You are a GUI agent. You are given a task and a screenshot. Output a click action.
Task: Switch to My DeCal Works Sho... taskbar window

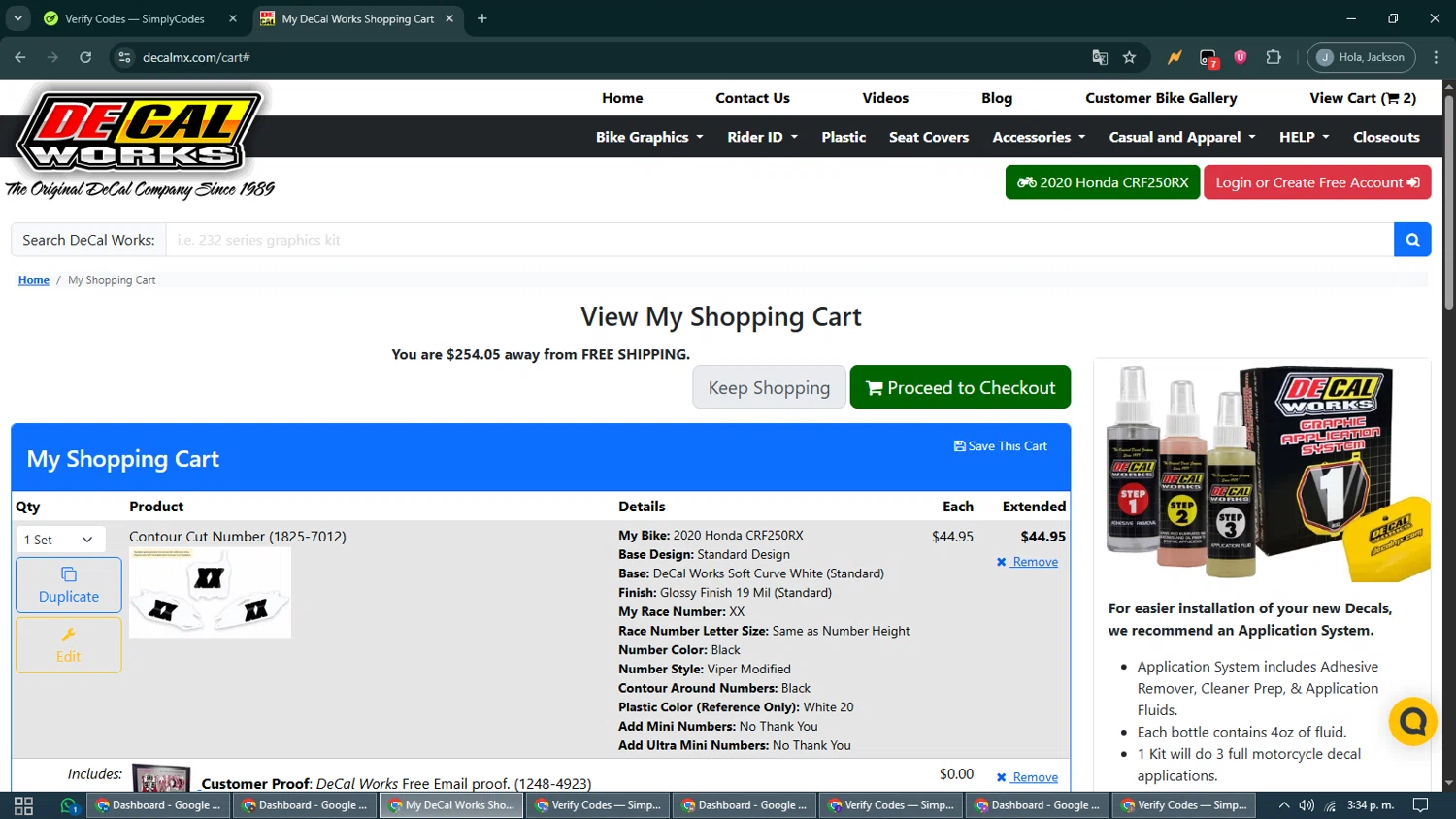click(x=451, y=805)
